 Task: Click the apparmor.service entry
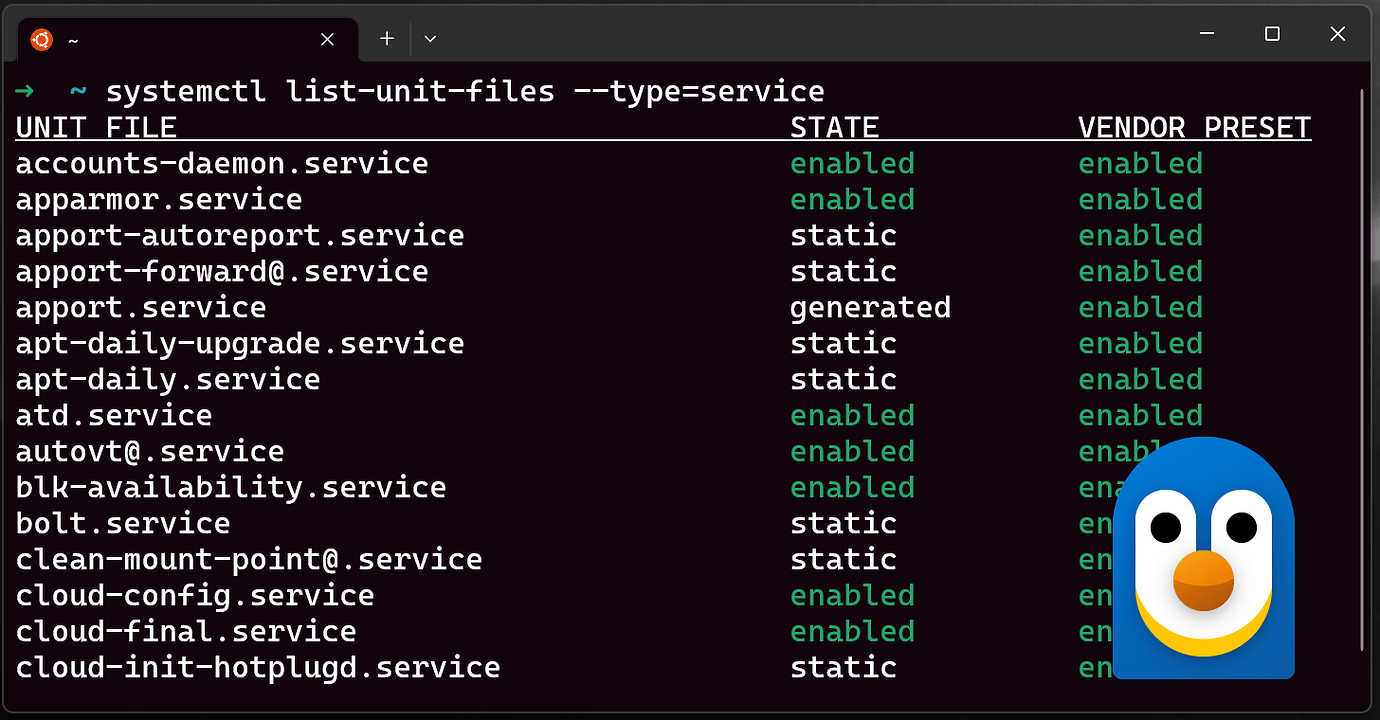tap(158, 199)
